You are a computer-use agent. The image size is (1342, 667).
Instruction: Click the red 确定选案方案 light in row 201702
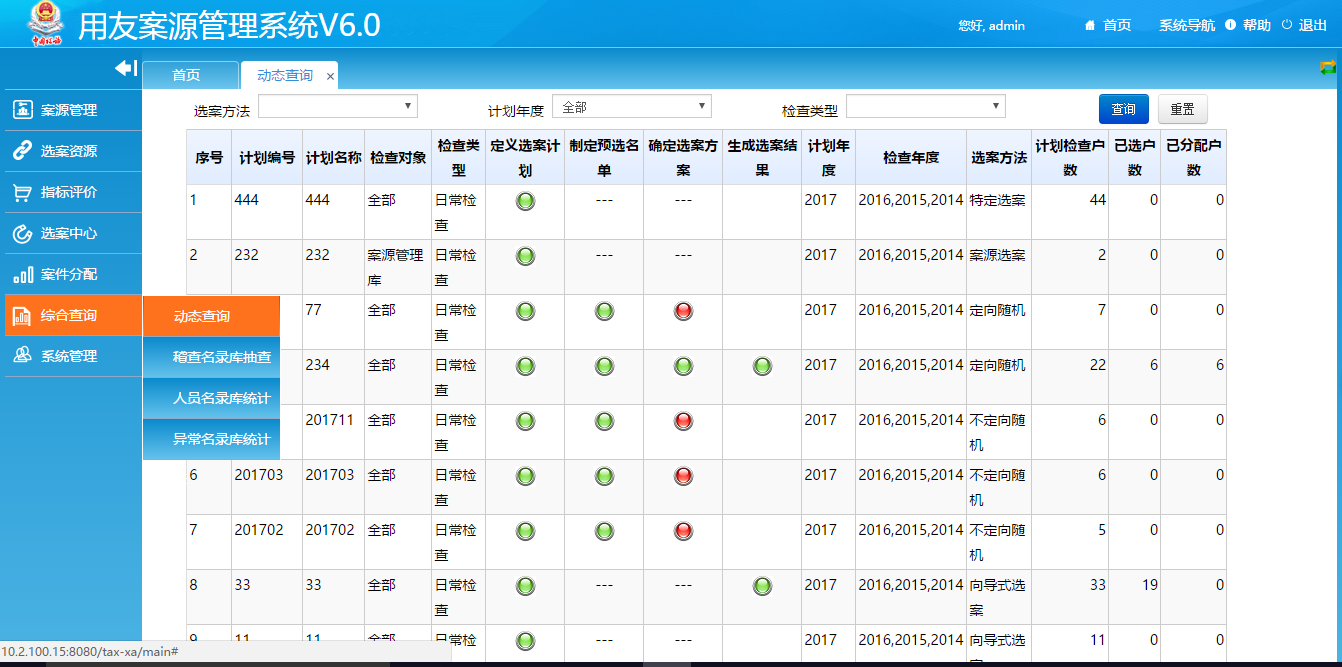coord(683,531)
